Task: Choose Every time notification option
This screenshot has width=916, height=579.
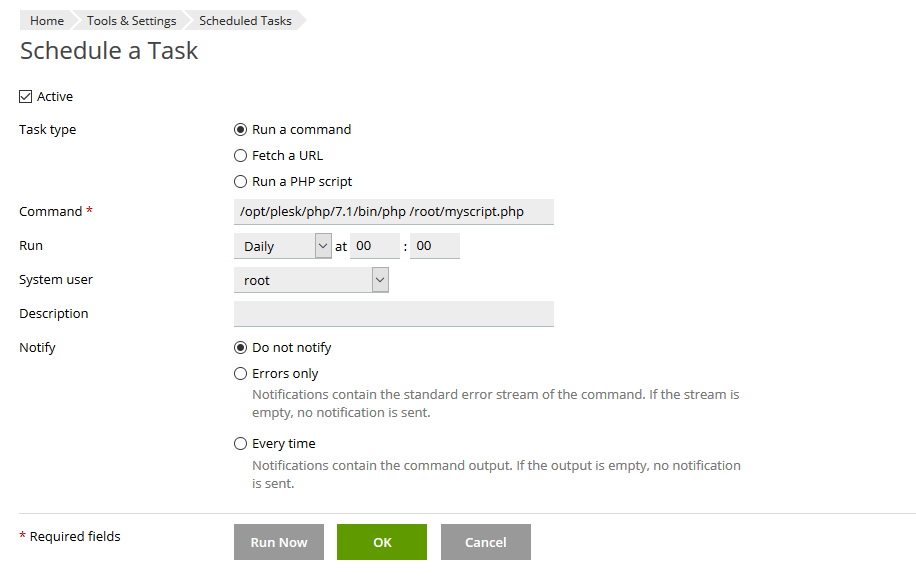Action: pyautogui.click(x=240, y=444)
